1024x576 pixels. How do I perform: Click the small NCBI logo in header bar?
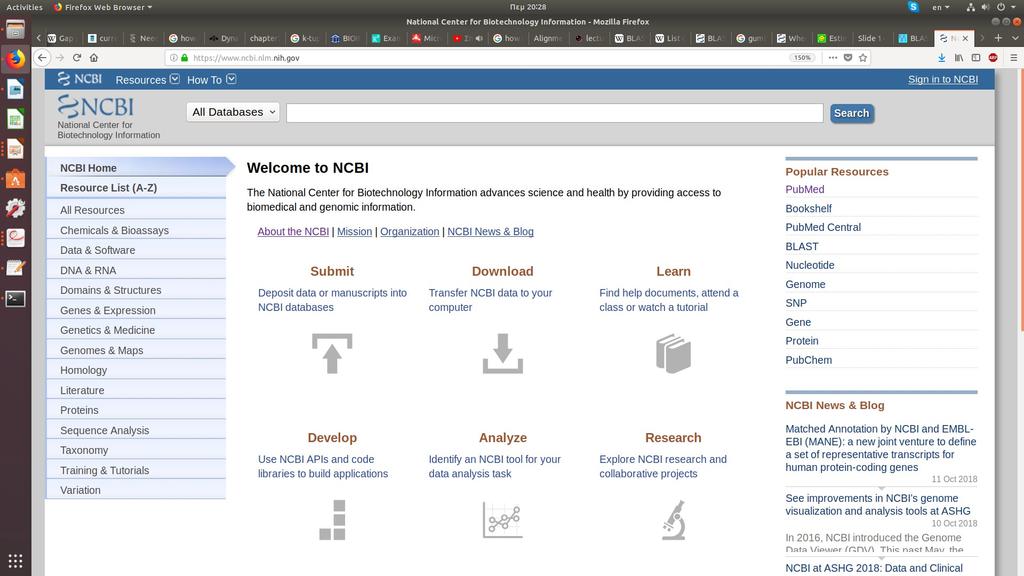click(x=80, y=79)
